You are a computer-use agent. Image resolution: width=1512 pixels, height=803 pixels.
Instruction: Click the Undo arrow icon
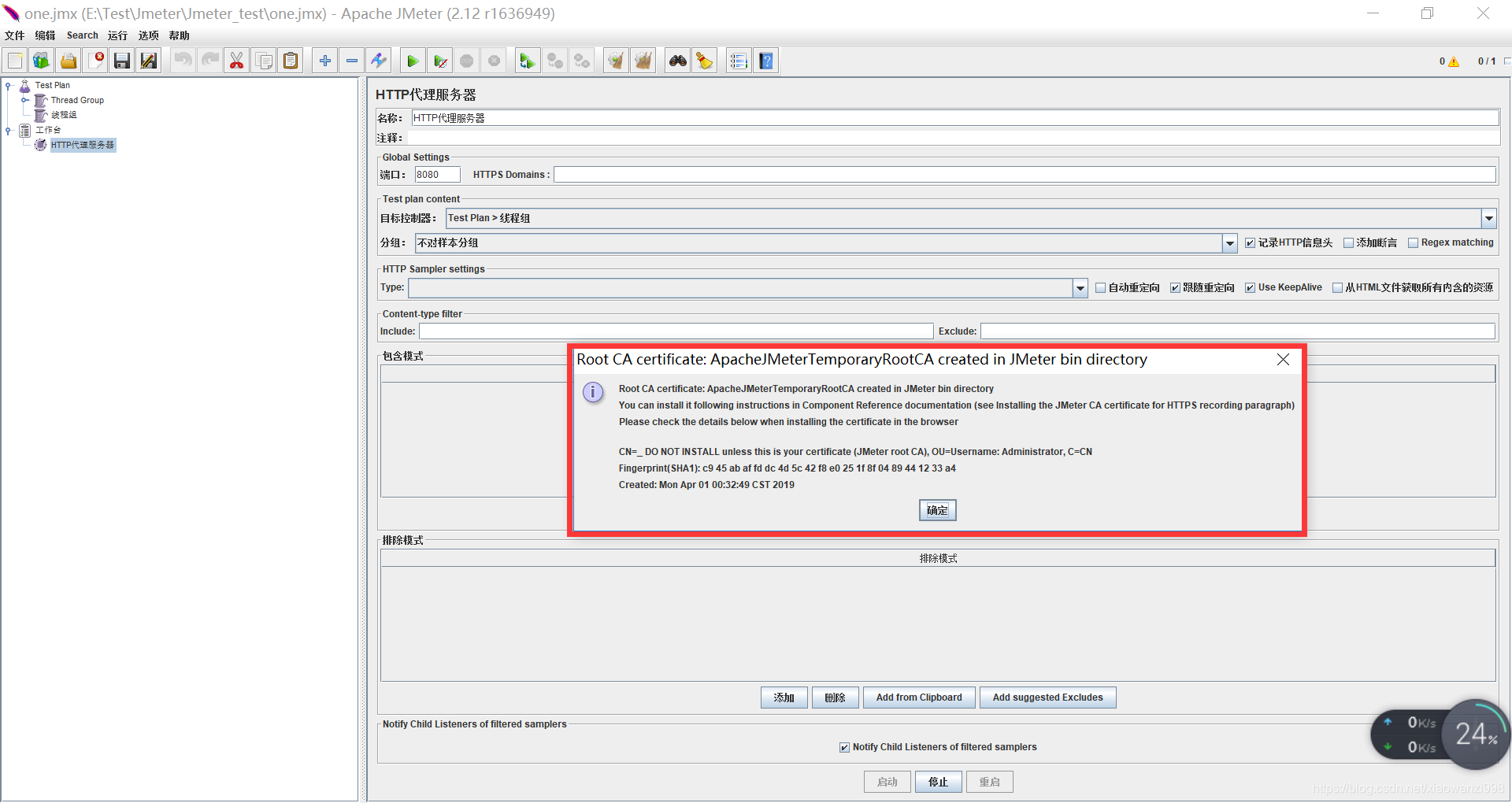(x=183, y=61)
